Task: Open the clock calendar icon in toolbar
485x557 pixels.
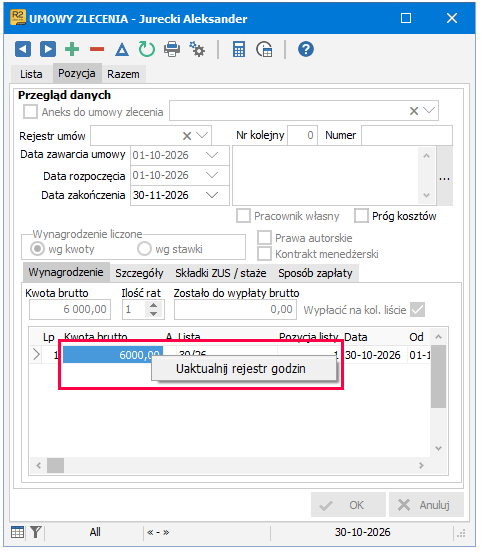Action: [264, 49]
